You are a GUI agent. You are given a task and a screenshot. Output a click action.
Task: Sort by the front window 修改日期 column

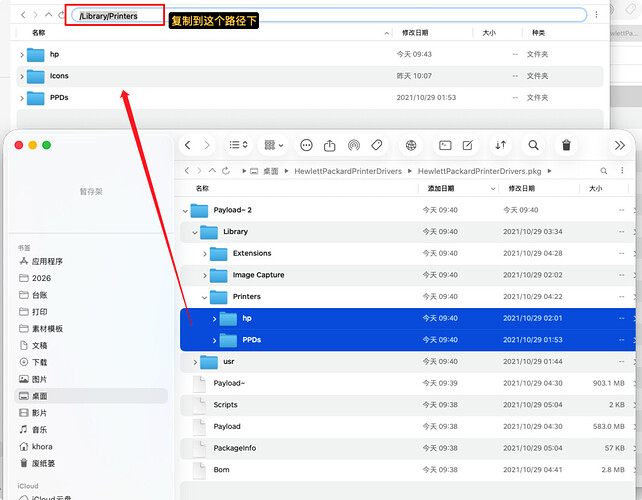point(521,188)
